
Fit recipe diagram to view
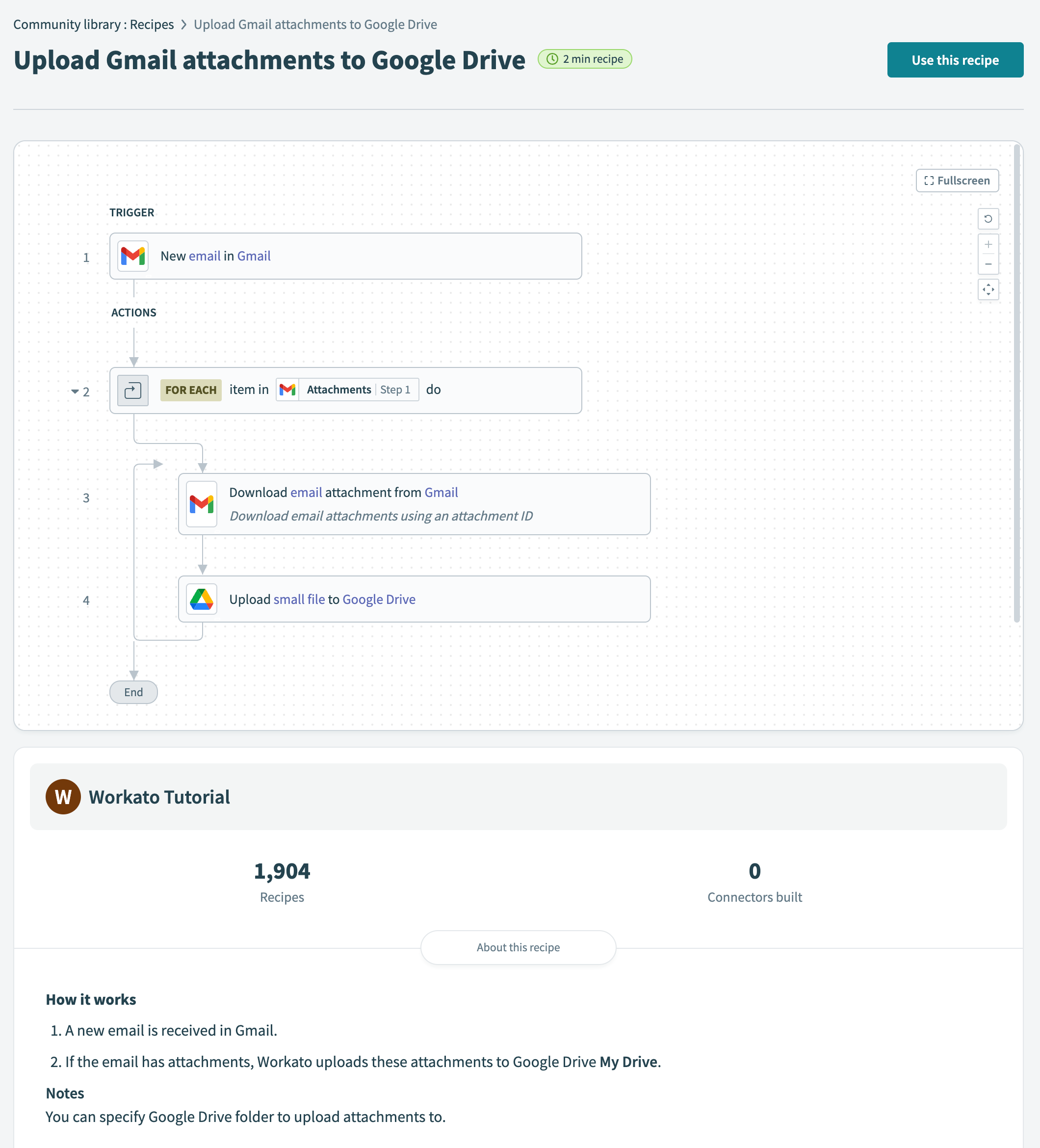tap(988, 290)
